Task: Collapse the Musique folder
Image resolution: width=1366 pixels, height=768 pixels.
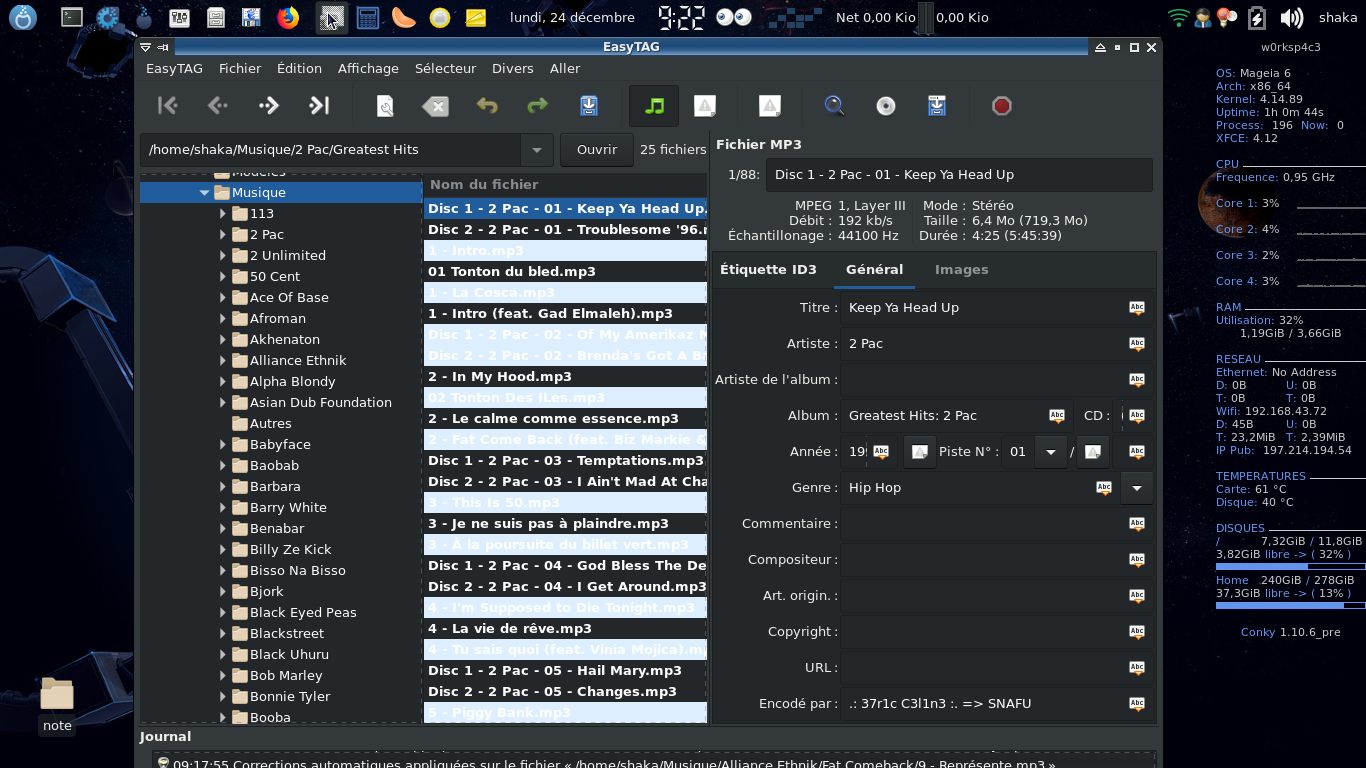Action: [204, 193]
